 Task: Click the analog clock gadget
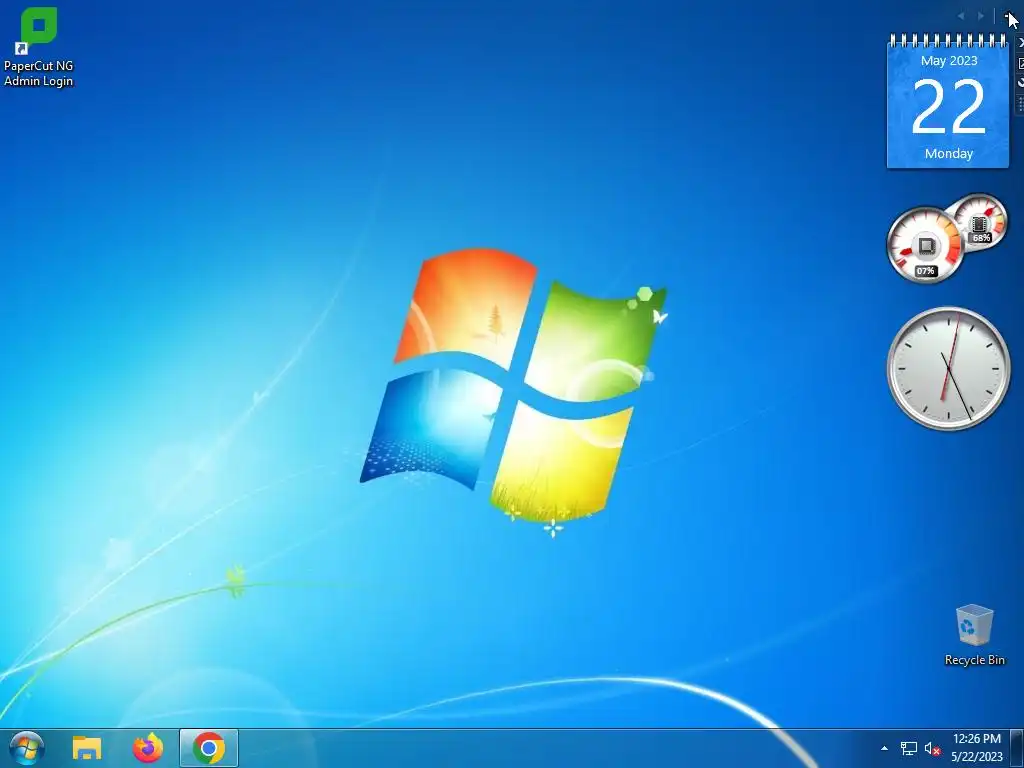pos(948,368)
